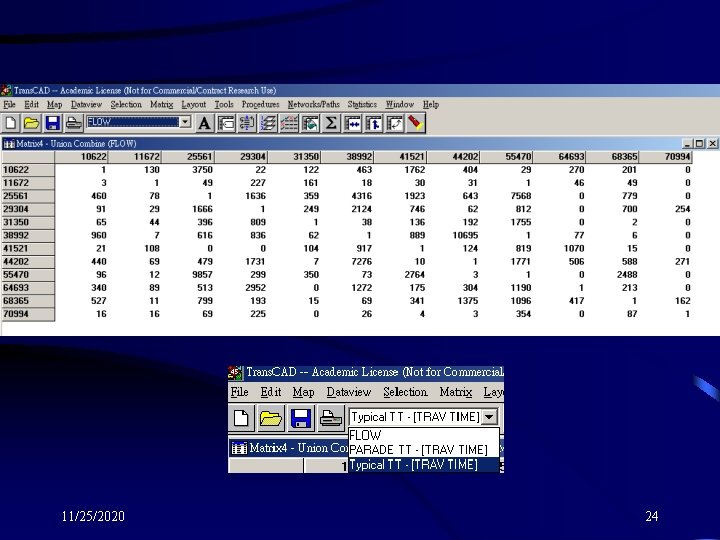This screenshot has height=540, width=720.
Task: Maximize the Matrix4 Union Combine window
Action: tap(699, 144)
